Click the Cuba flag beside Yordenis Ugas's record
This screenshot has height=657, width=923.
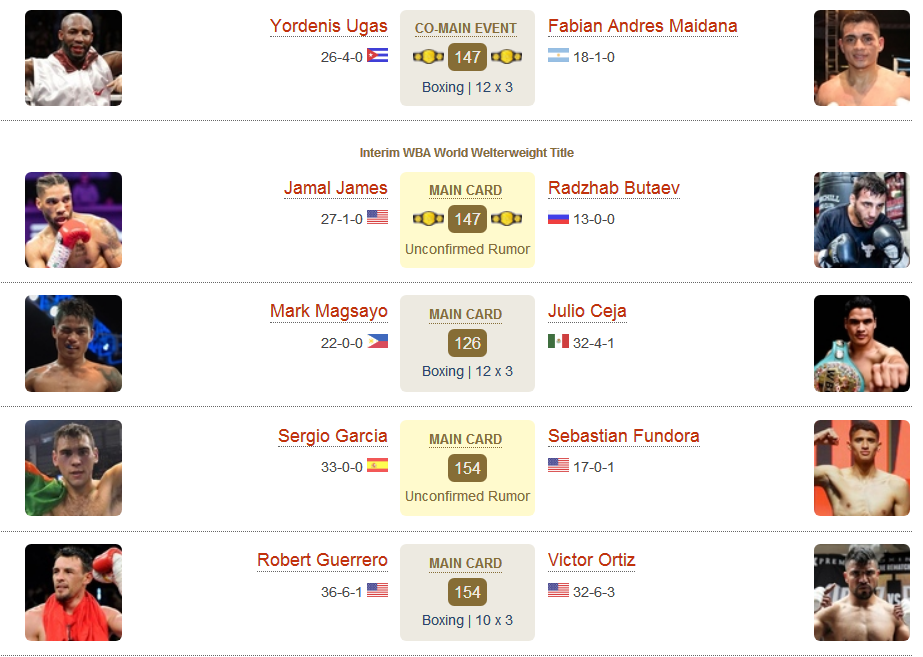(x=377, y=55)
